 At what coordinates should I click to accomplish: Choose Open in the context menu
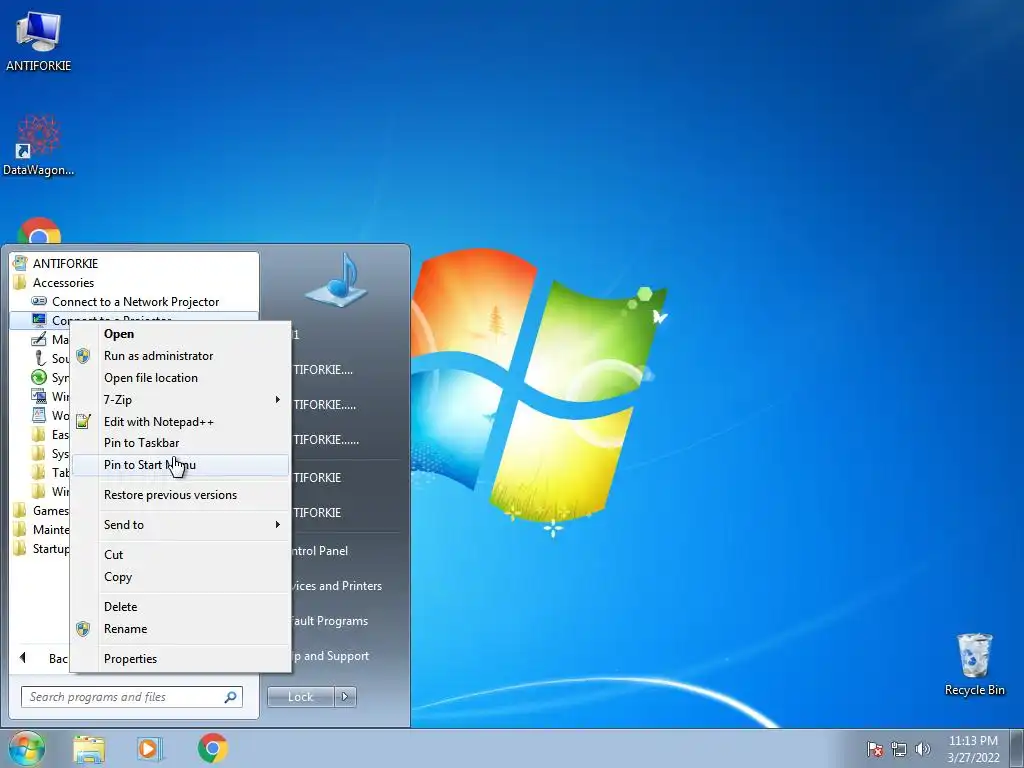pos(180,334)
